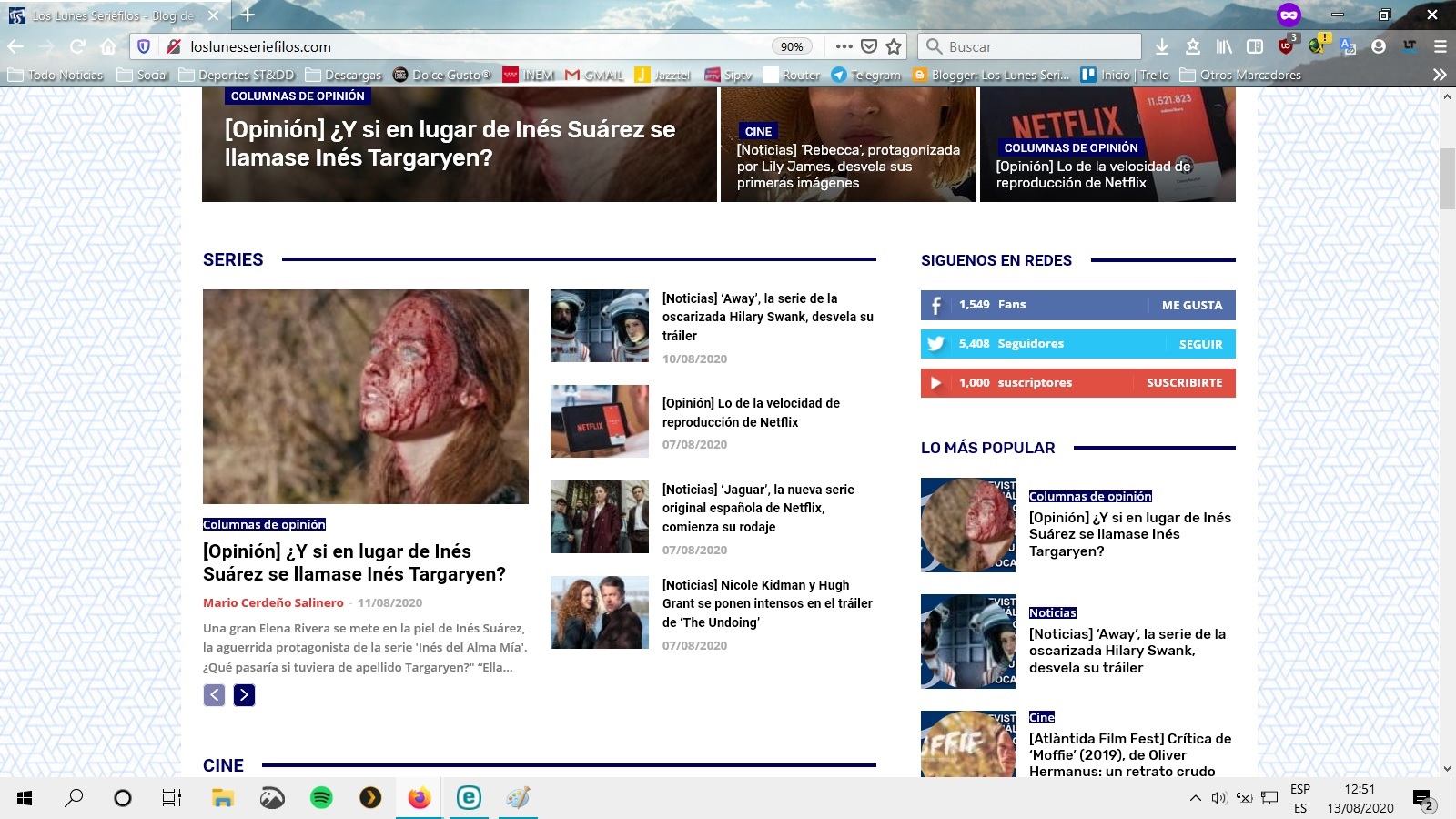Open the Windows Start menu
Viewport: 1456px width, 819px height.
click(25, 798)
